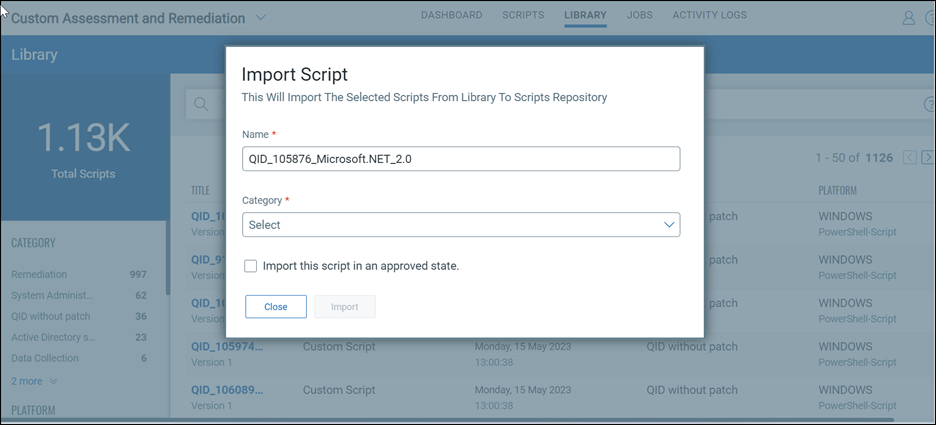
Task: Open the QID_105974 script link
Action: tap(227, 346)
